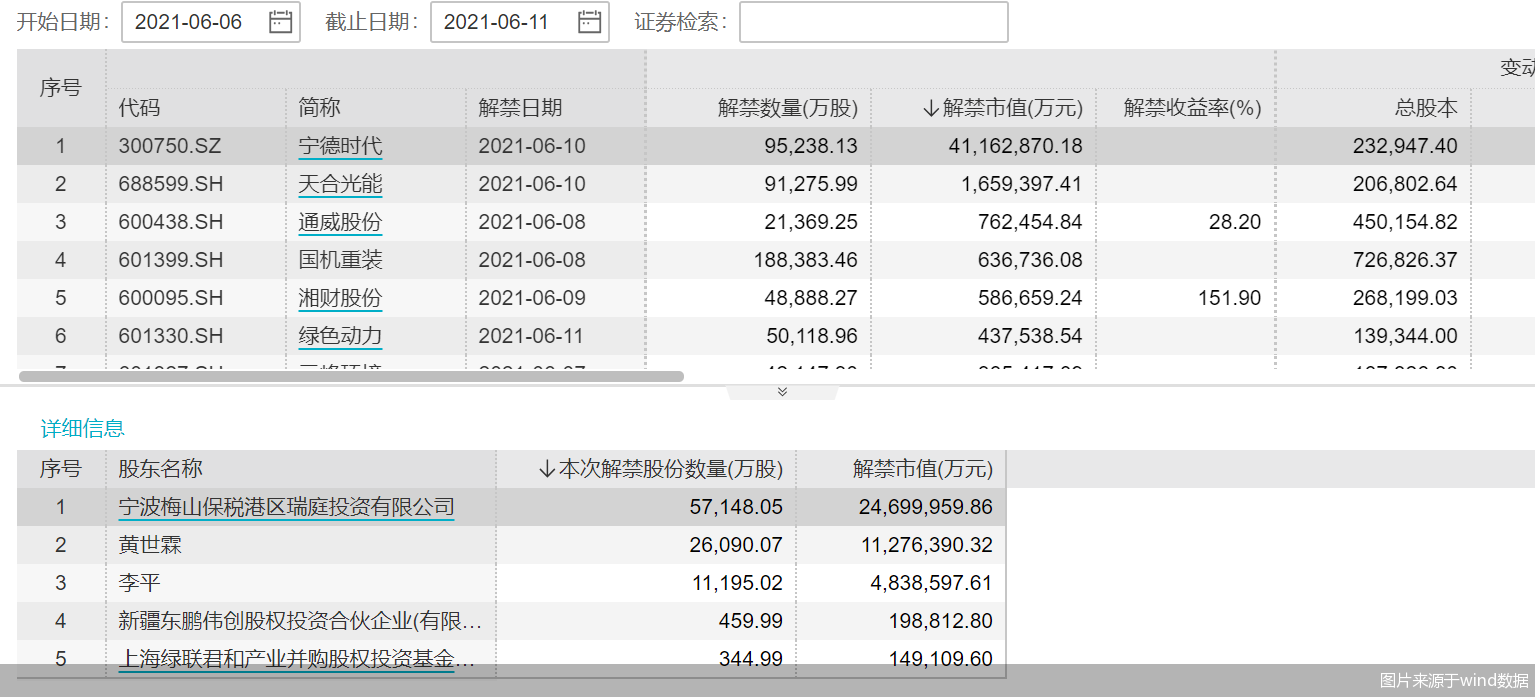Click total share value 139,344.00
Viewport: 1535px width, 697px height.
(1405, 336)
